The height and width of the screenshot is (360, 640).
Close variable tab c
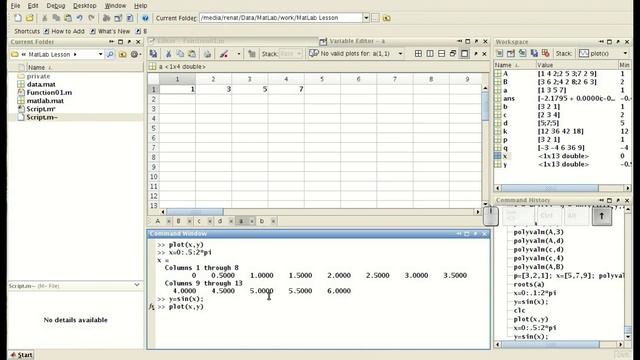[210, 221]
